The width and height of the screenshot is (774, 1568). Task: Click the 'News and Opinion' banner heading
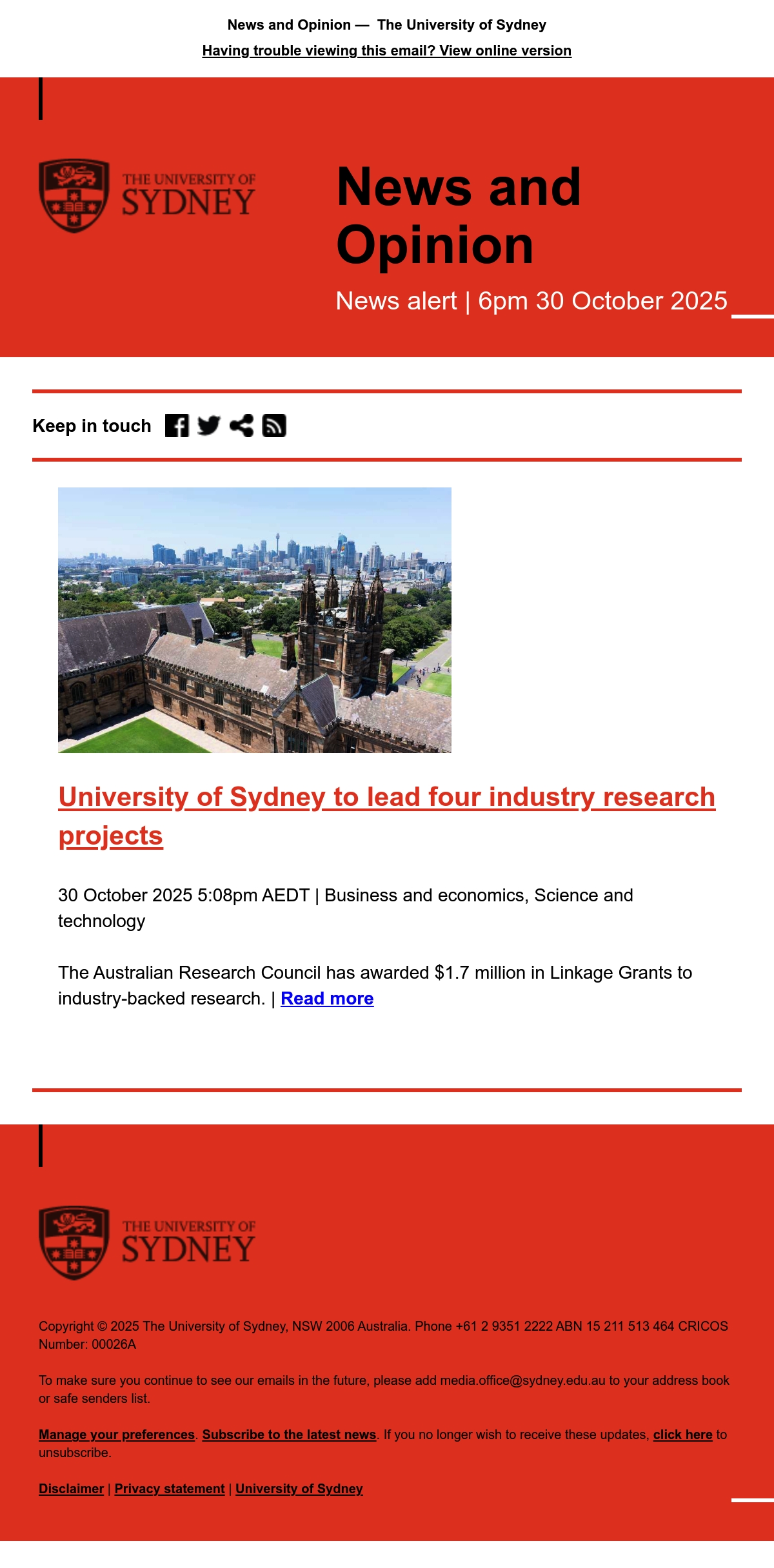pyautogui.click(x=459, y=215)
